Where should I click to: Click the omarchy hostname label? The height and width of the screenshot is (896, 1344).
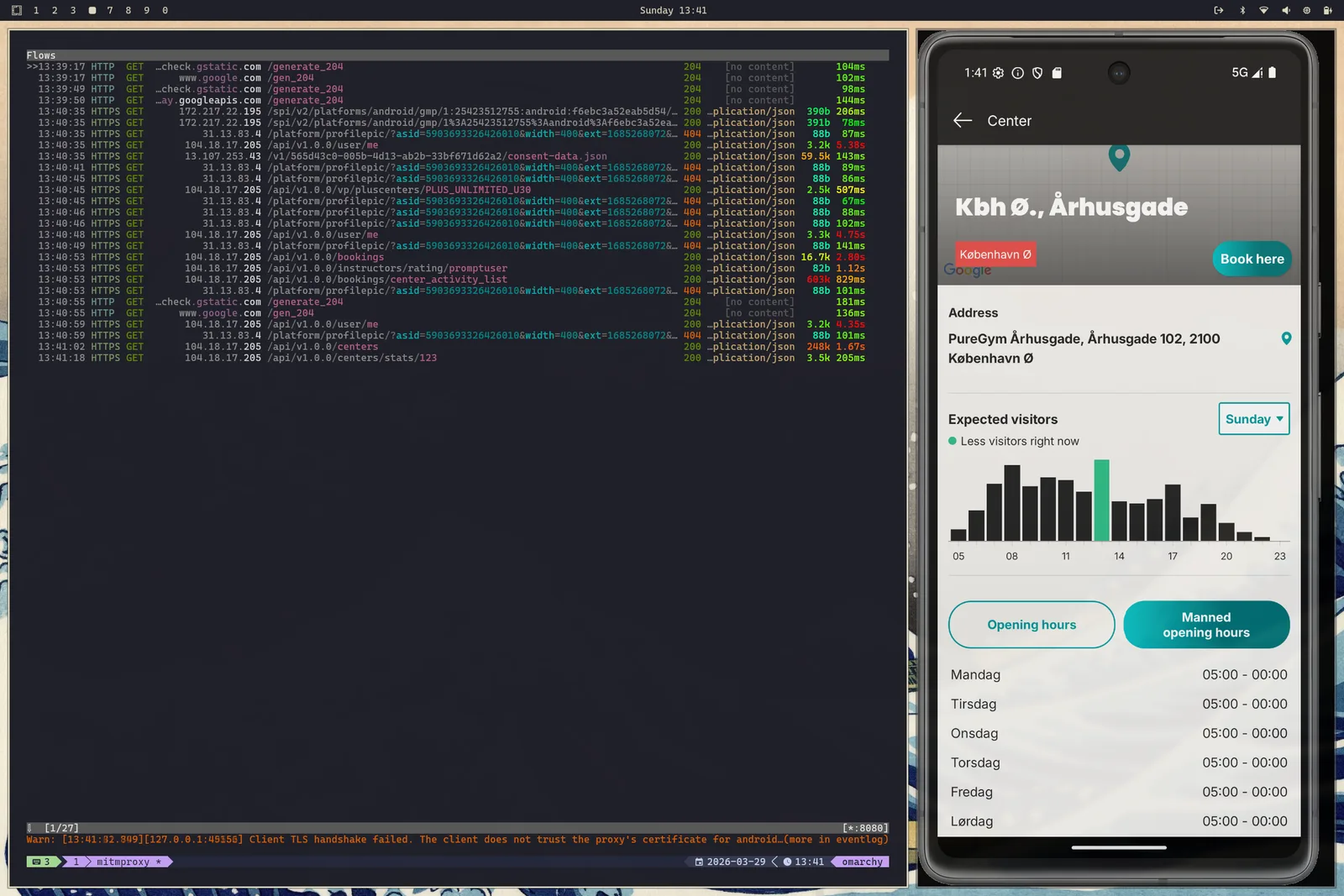click(862, 862)
